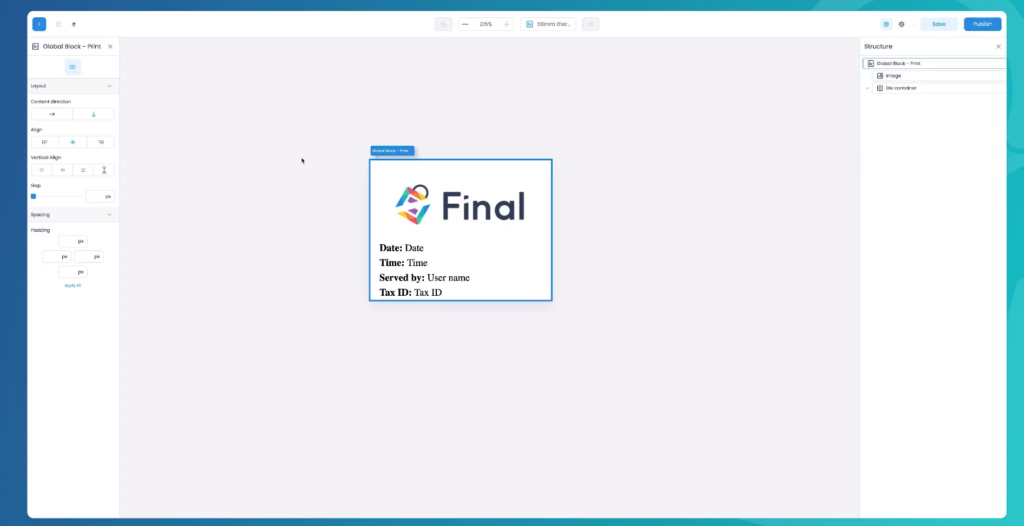Click the faint square icon beside the plus button
1024x526 pixels.
click(58, 24)
